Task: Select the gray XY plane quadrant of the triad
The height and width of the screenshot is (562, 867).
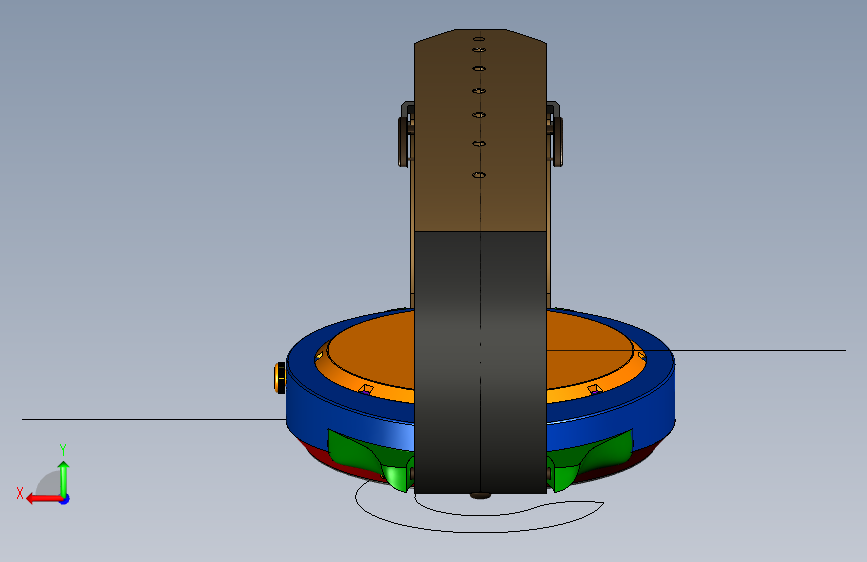Action: (50, 483)
